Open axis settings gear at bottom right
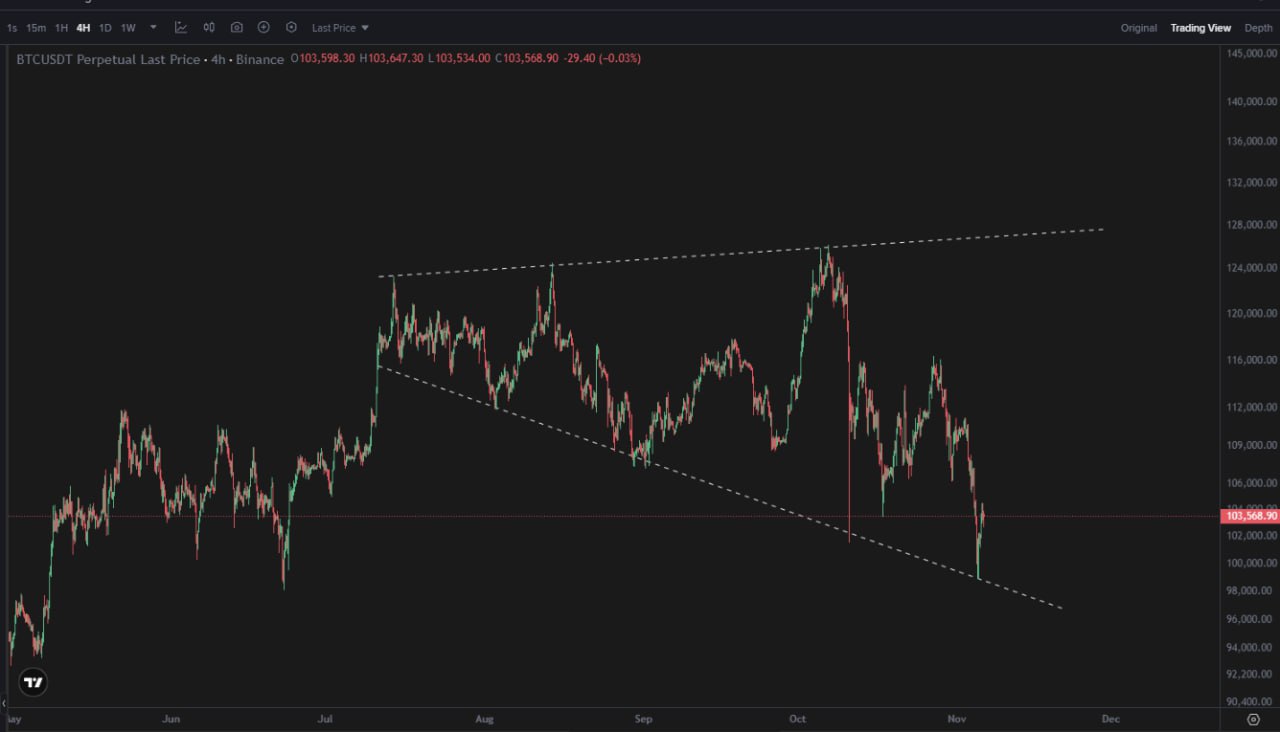This screenshot has height=732, width=1280. [x=1253, y=719]
